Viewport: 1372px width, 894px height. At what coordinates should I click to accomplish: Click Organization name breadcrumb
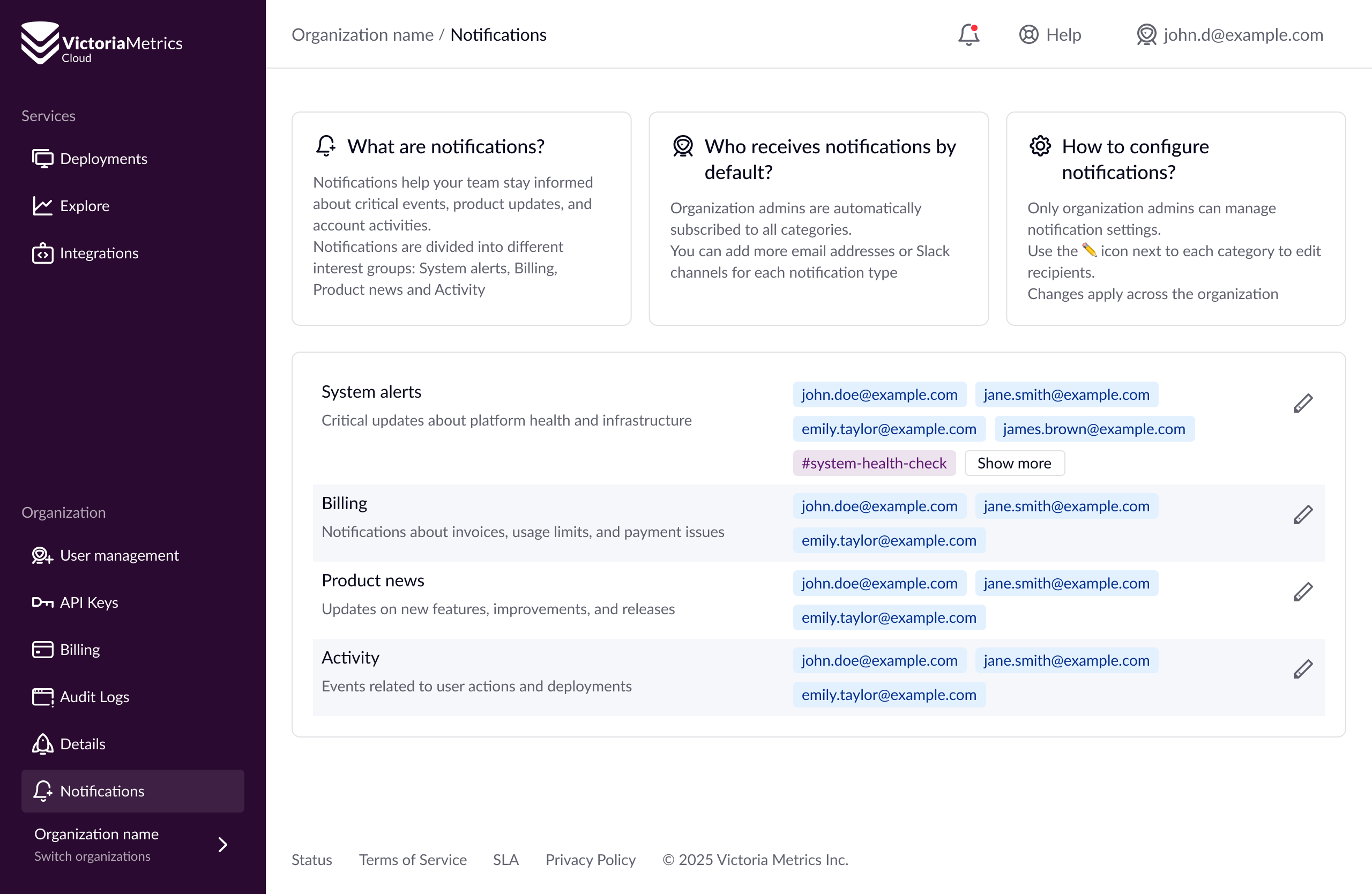(x=362, y=35)
